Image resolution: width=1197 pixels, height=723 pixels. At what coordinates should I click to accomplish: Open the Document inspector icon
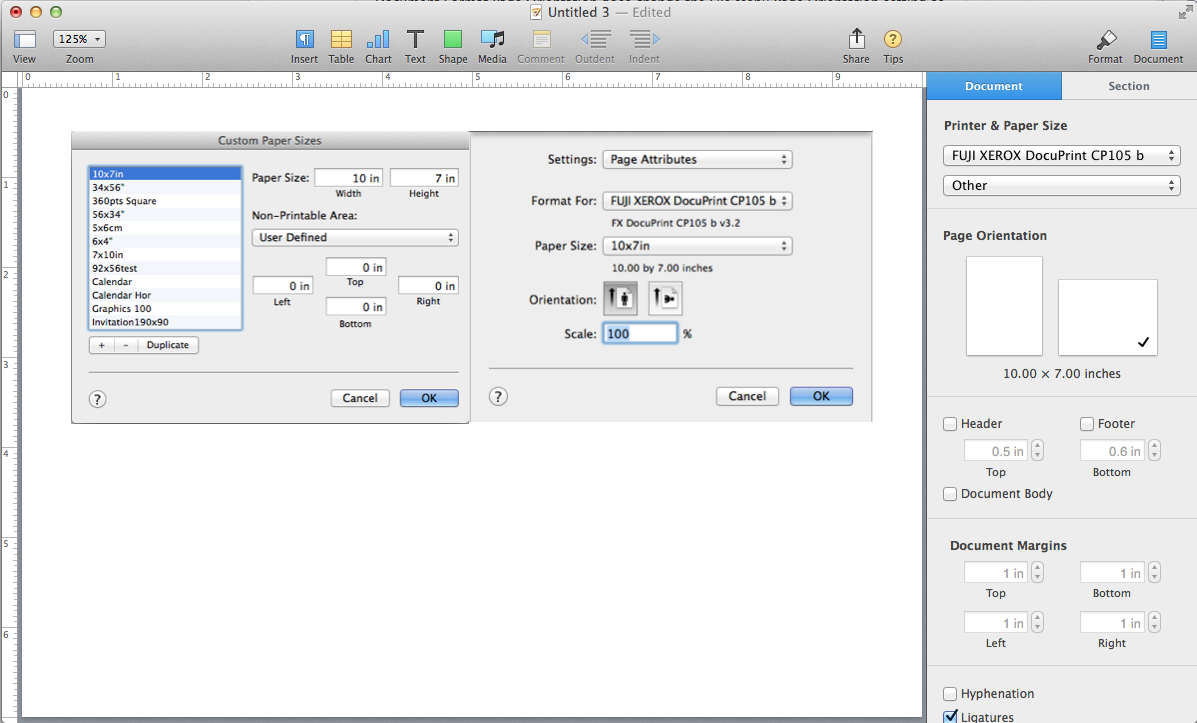click(x=1158, y=40)
